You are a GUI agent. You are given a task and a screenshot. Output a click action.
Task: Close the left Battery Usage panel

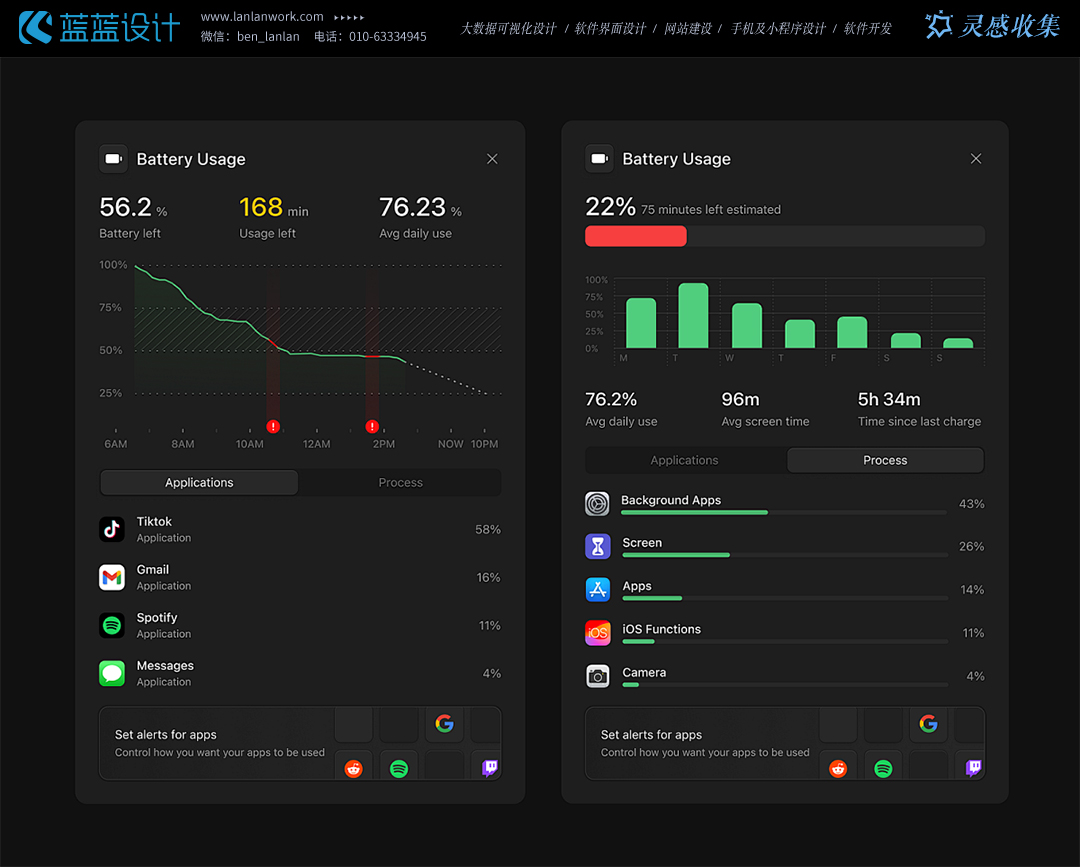click(x=492, y=159)
